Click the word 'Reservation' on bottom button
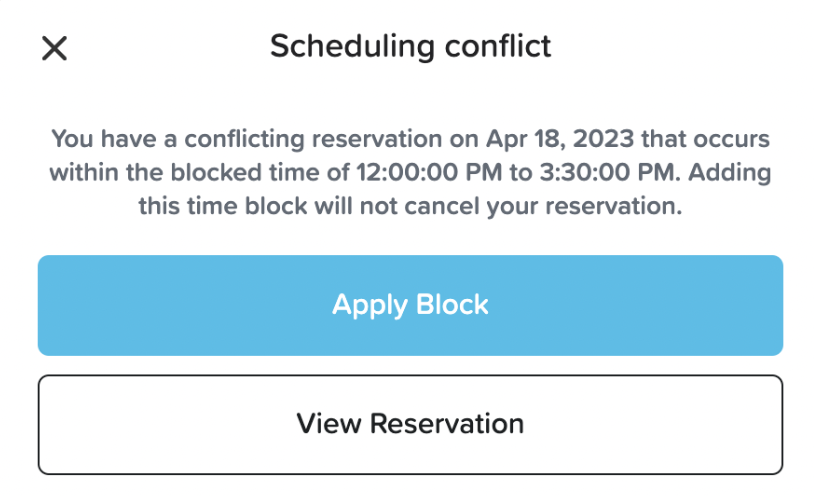Image resolution: width=814 pixels, height=496 pixels. [x=447, y=424]
